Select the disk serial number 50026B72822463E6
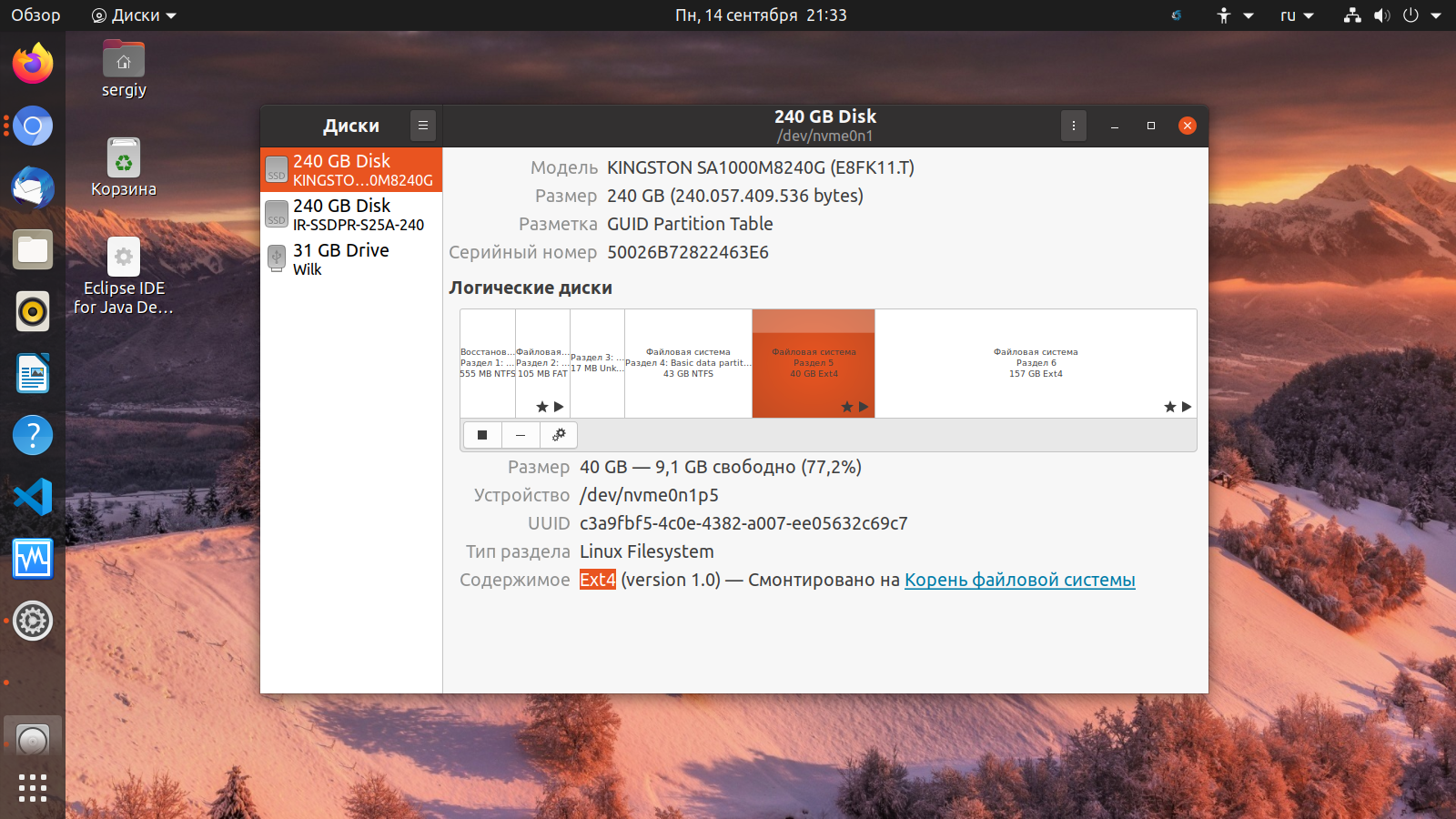Viewport: 1456px width, 819px height. click(688, 252)
